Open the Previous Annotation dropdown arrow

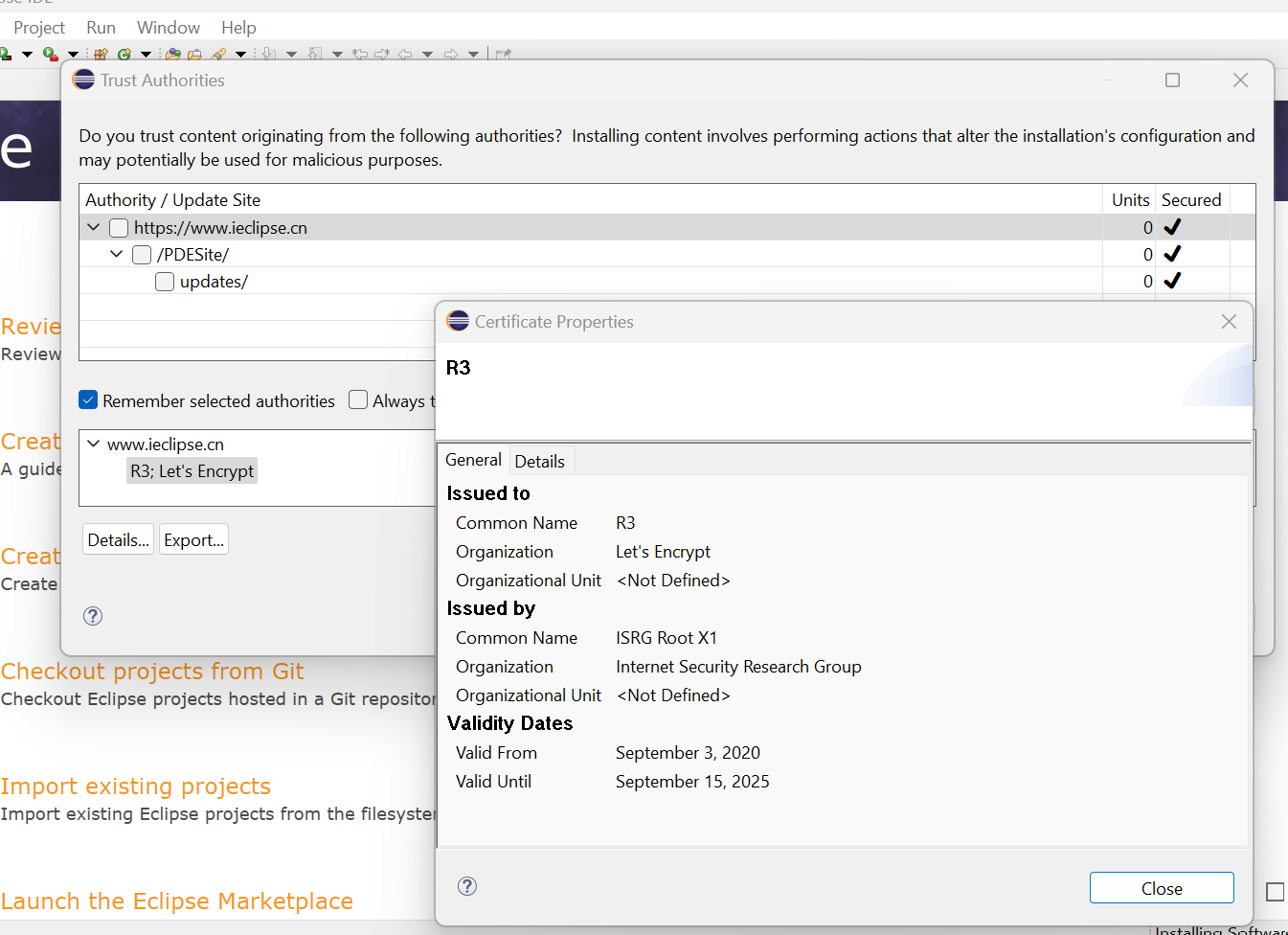(337, 55)
